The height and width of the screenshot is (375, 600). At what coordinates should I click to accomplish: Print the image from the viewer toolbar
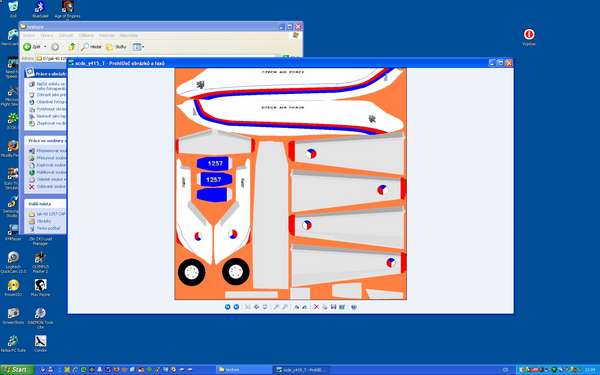point(325,307)
